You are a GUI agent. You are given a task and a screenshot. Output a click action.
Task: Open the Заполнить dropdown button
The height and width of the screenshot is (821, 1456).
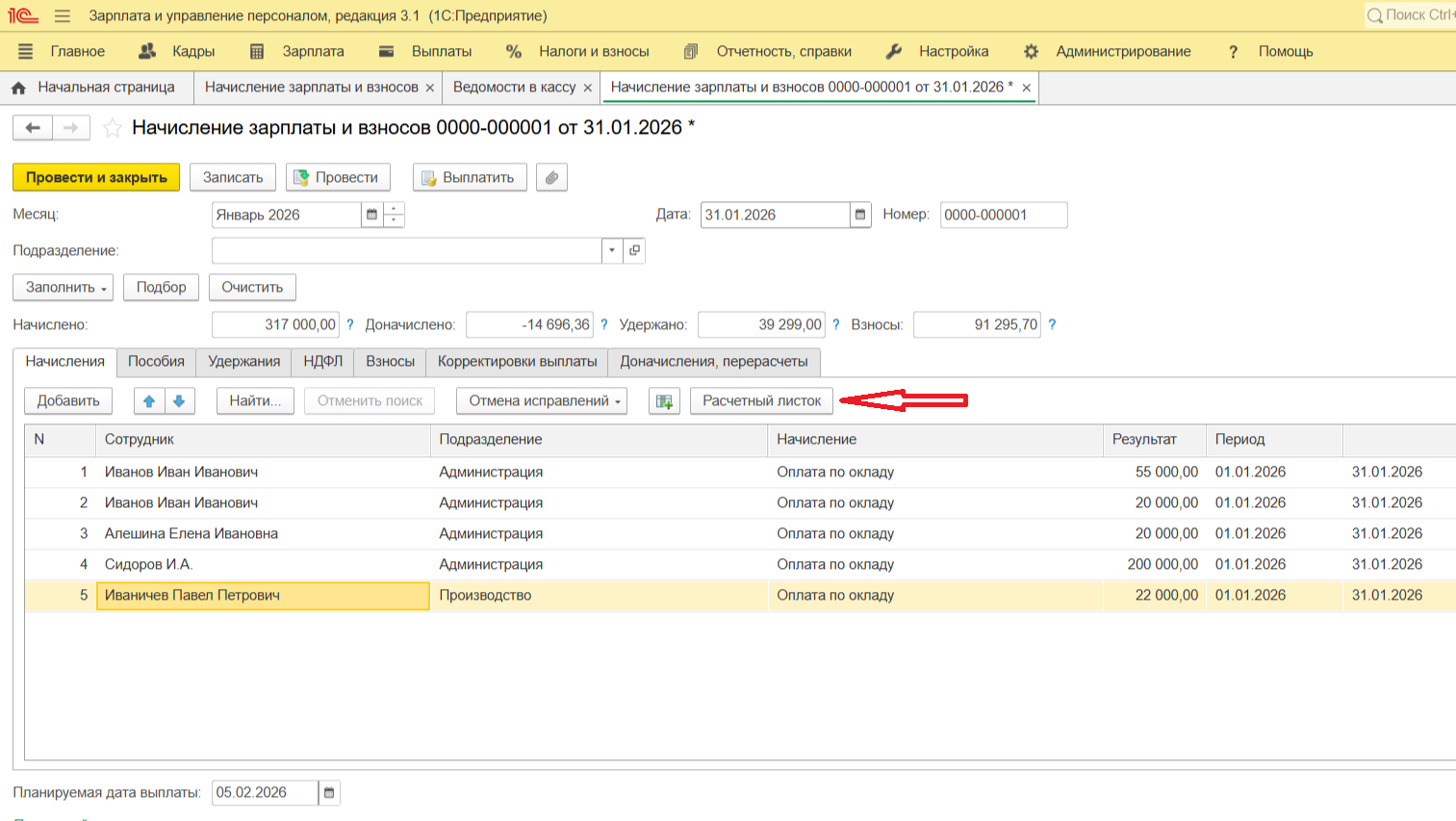[x=64, y=288]
